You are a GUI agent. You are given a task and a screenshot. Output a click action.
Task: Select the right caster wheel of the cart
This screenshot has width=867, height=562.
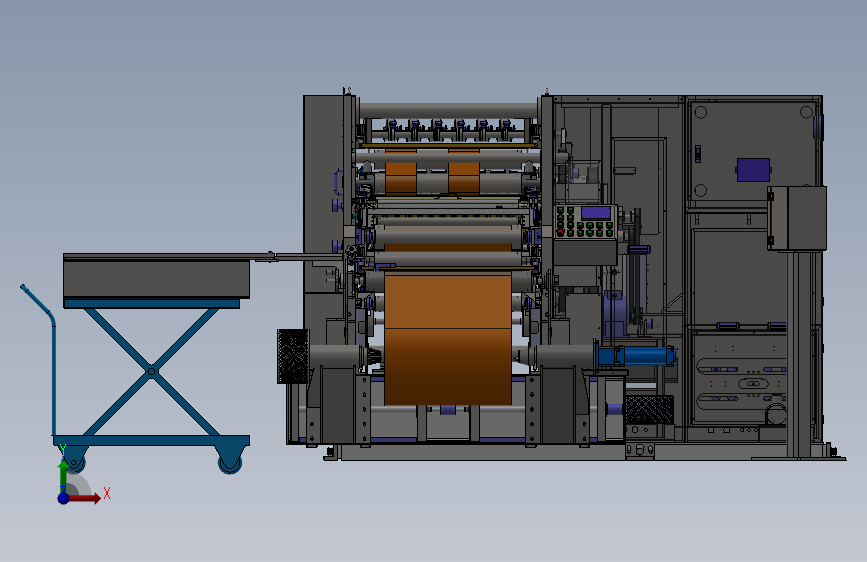tap(230, 461)
